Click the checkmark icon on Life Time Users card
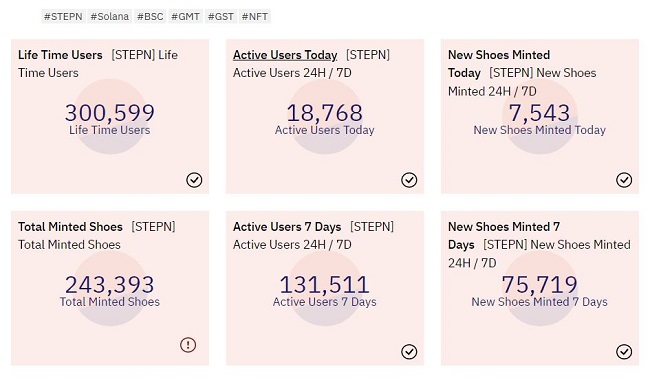 194,180
